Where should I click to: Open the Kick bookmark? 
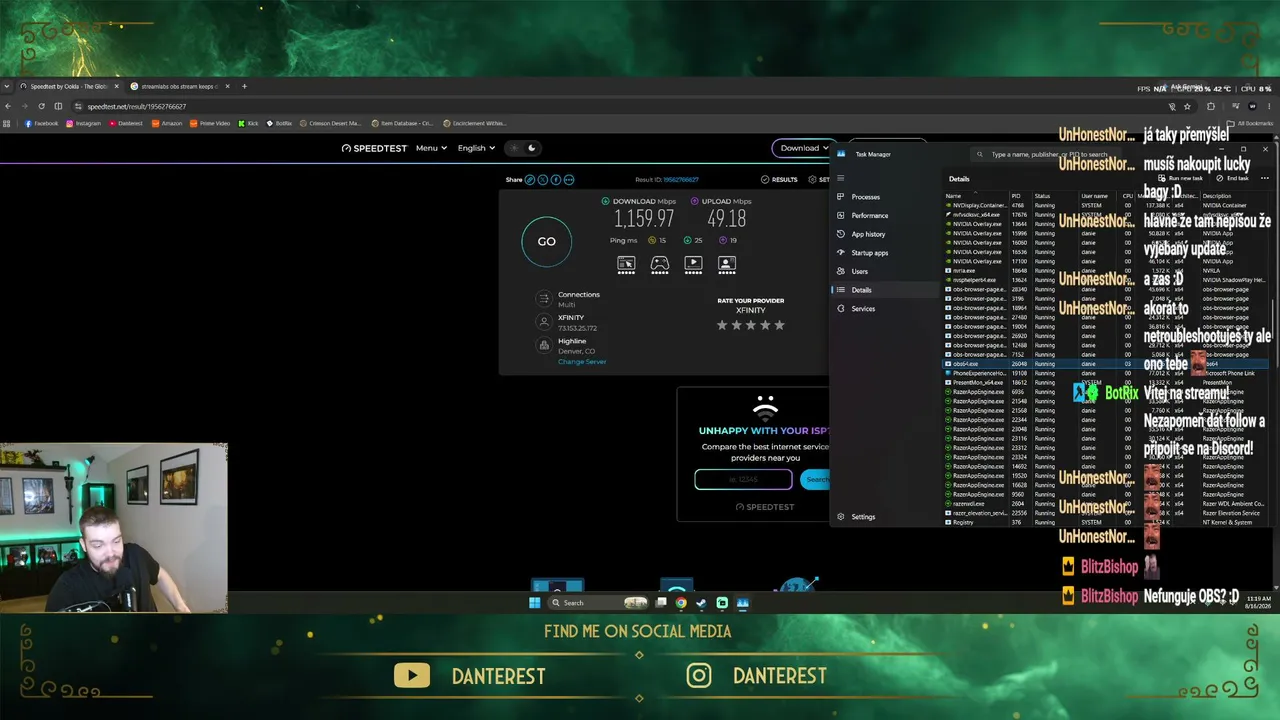pyautogui.click(x=248, y=124)
